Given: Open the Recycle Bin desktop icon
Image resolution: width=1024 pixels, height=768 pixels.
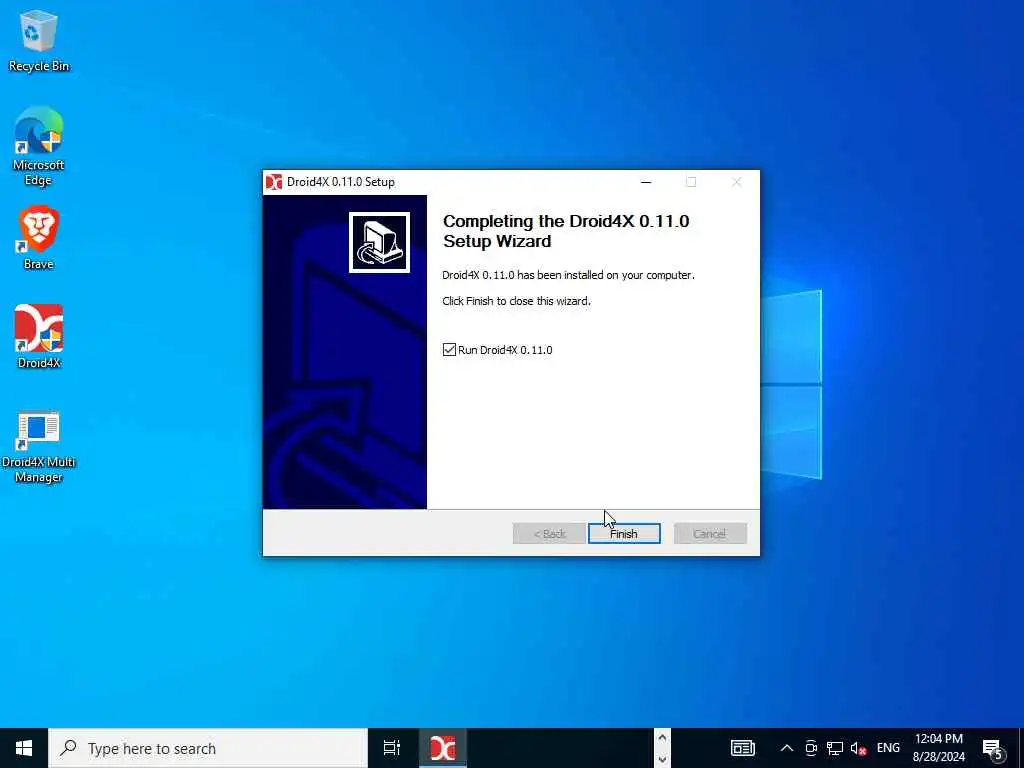Looking at the screenshot, I should tap(39, 40).
